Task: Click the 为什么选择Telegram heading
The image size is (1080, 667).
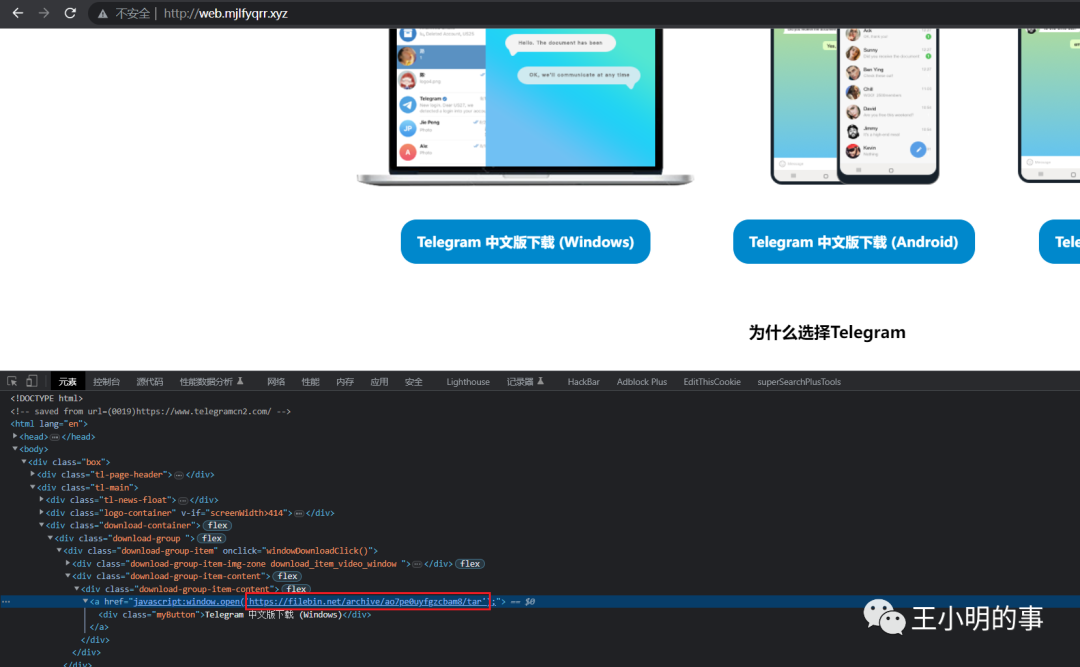Action: click(x=827, y=333)
